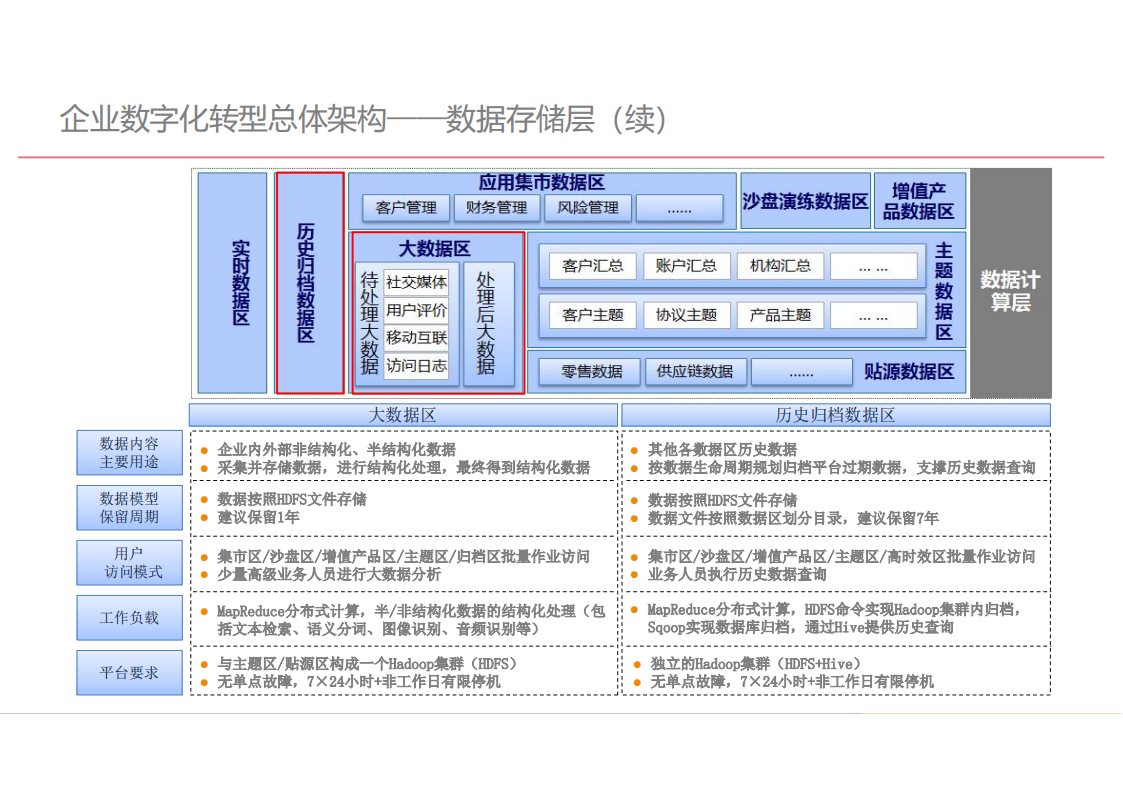Click the 账户汇总 box
Screen dimensions: 1123x794
686,266
